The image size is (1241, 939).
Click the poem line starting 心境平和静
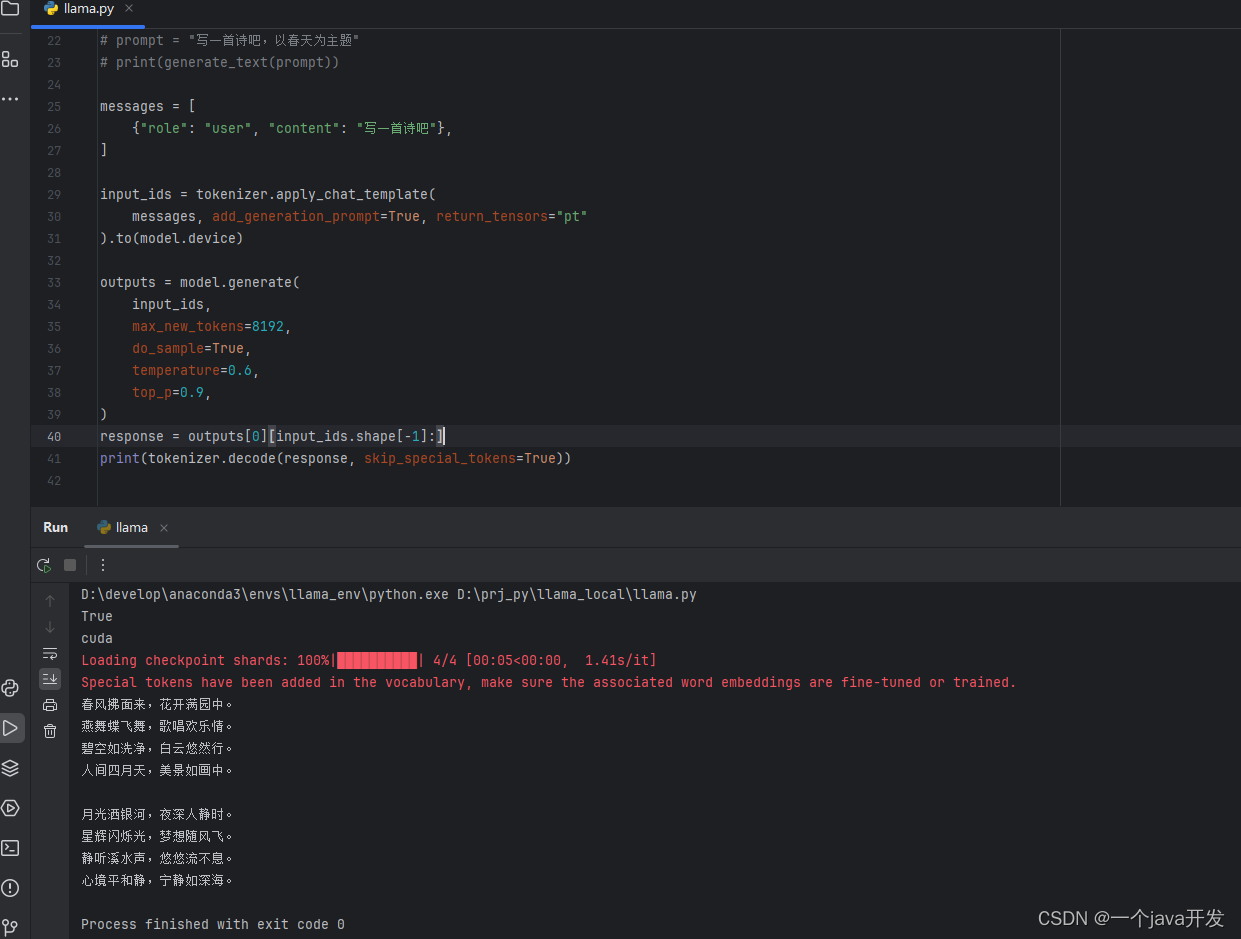coord(158,880)
